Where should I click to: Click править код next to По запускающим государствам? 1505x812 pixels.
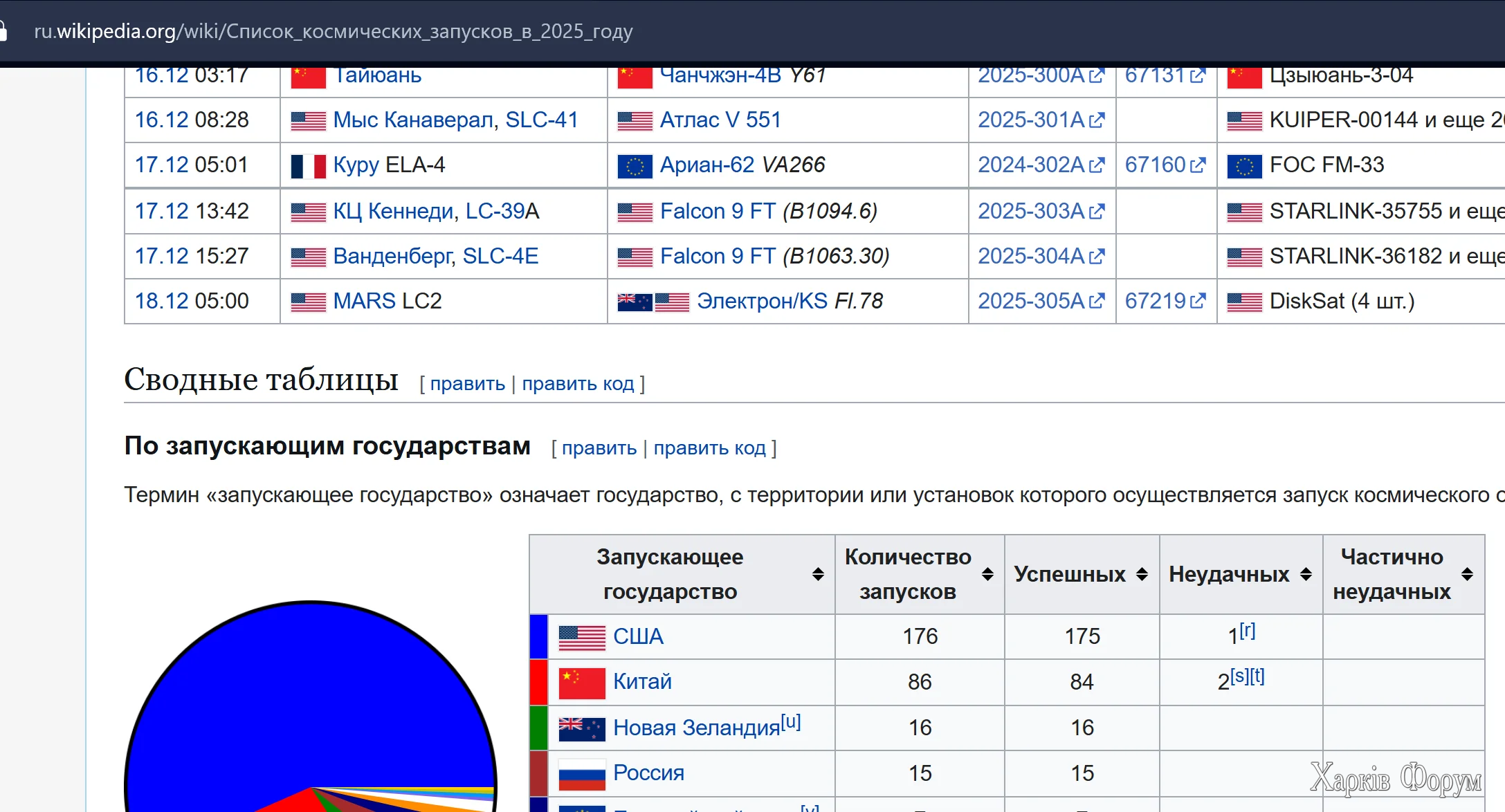tap(709, 448)
